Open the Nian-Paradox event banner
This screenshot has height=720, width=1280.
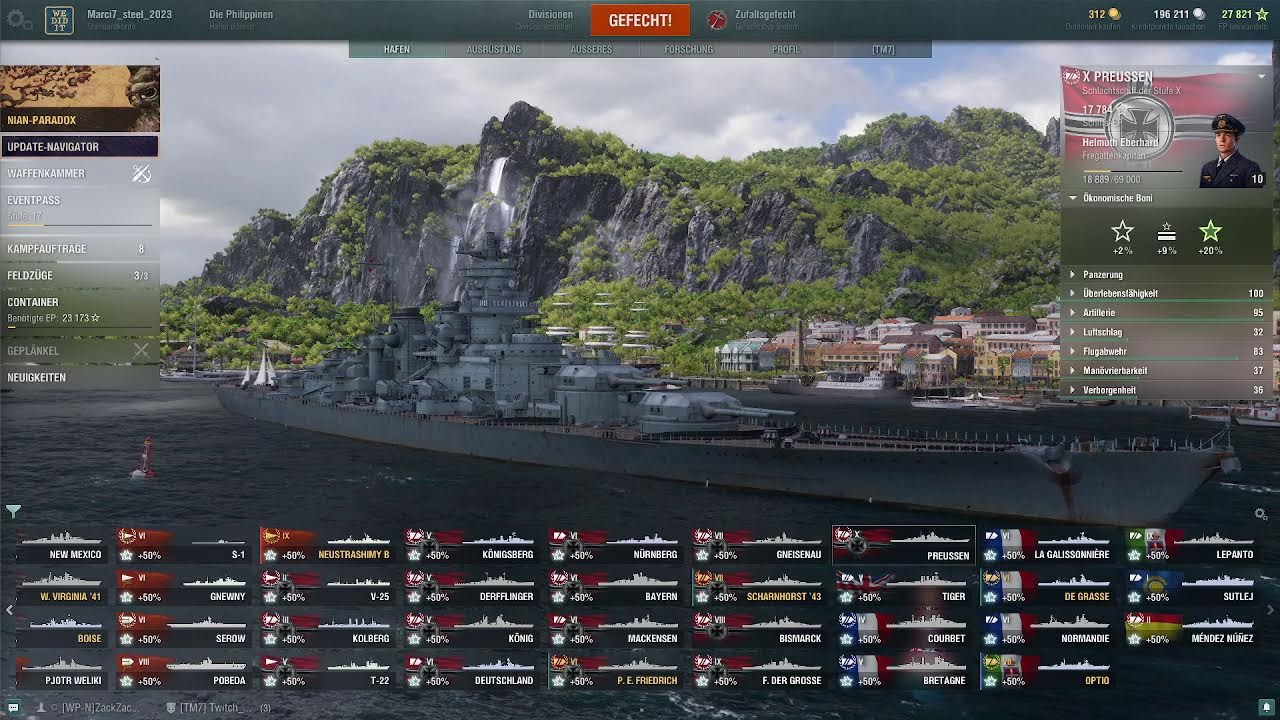(x=80, y=98)
